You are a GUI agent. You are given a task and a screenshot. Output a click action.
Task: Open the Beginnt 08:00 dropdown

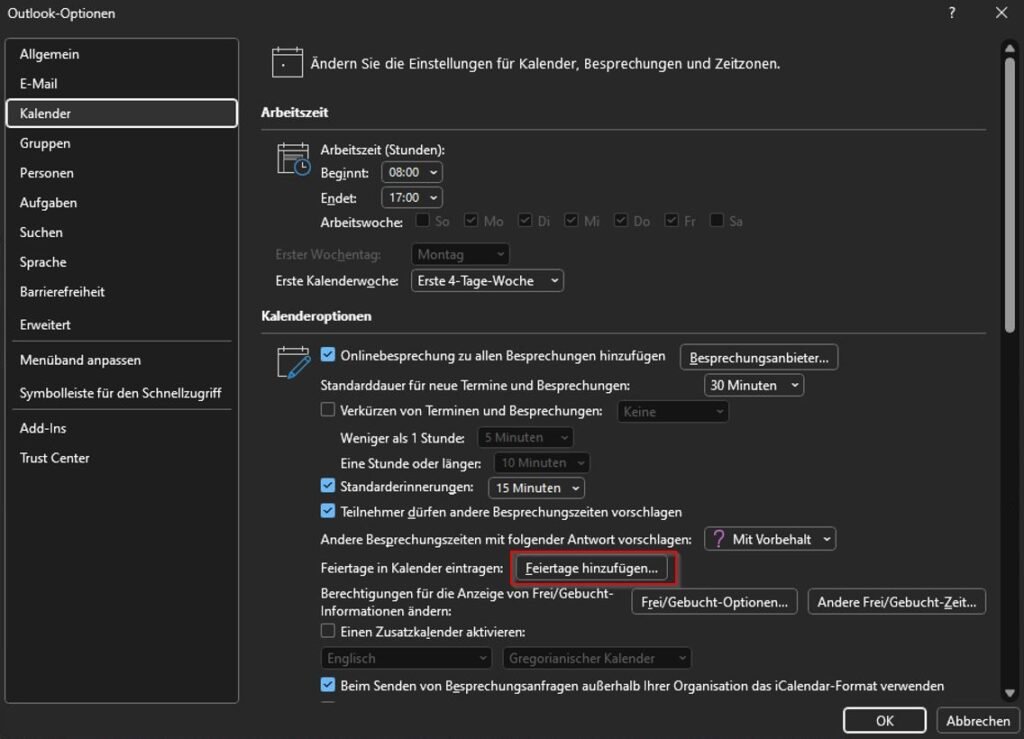412,172
